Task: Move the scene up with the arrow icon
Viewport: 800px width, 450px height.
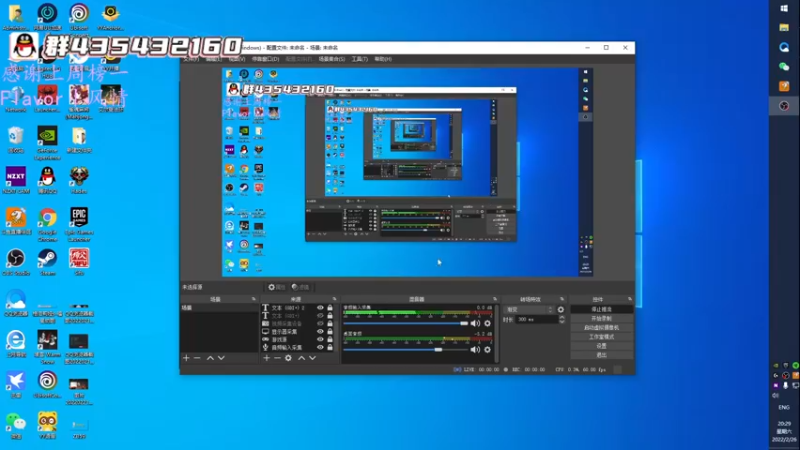Action: tap(210, 358)
